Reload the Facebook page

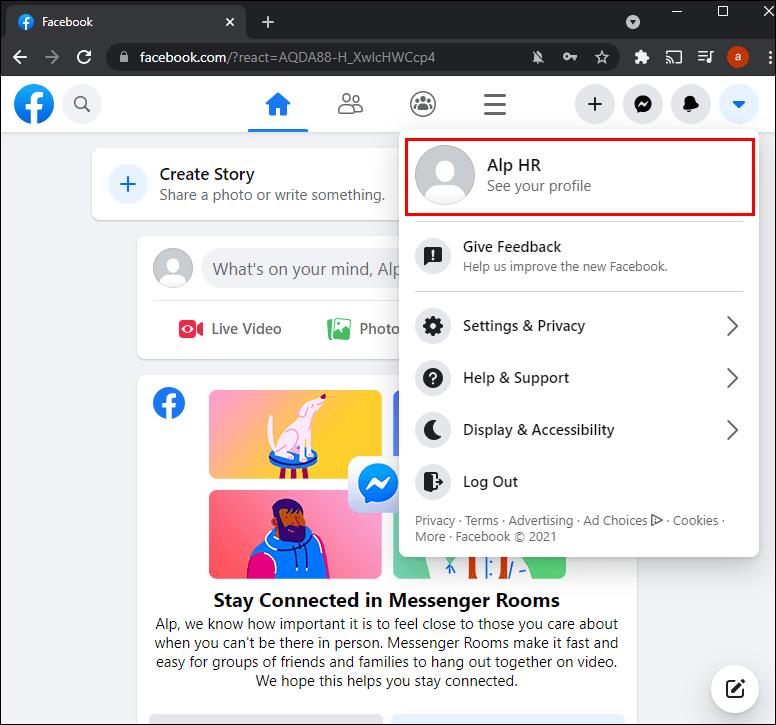coord(84,57)
